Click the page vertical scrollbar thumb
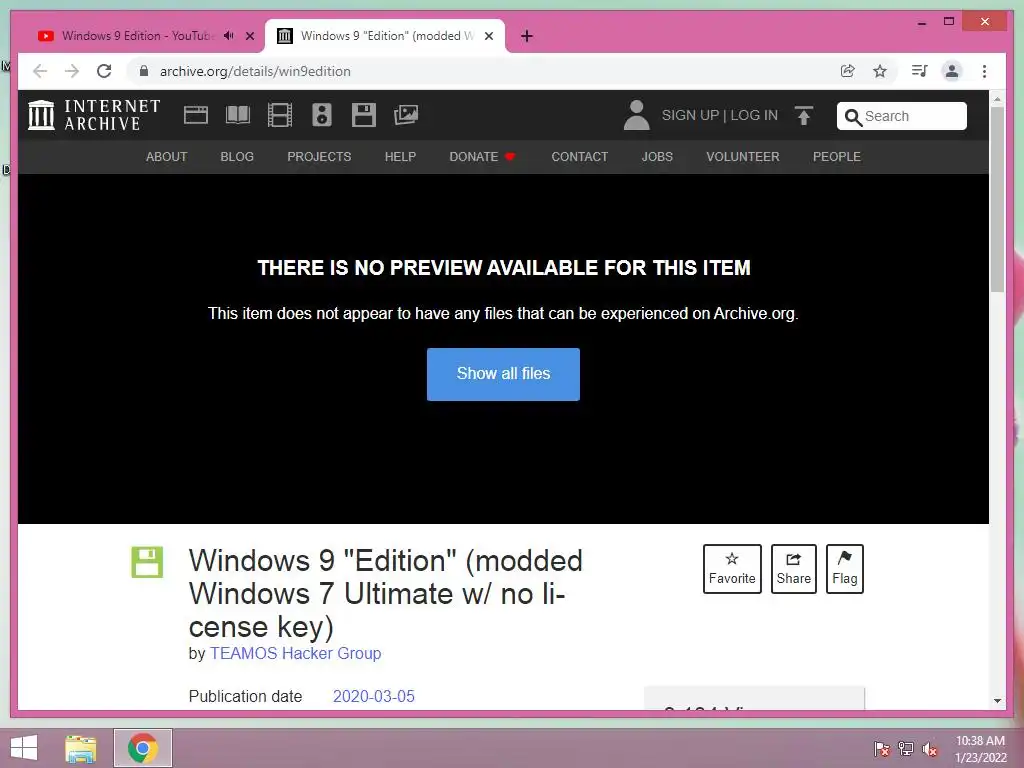 pos(997,199)
